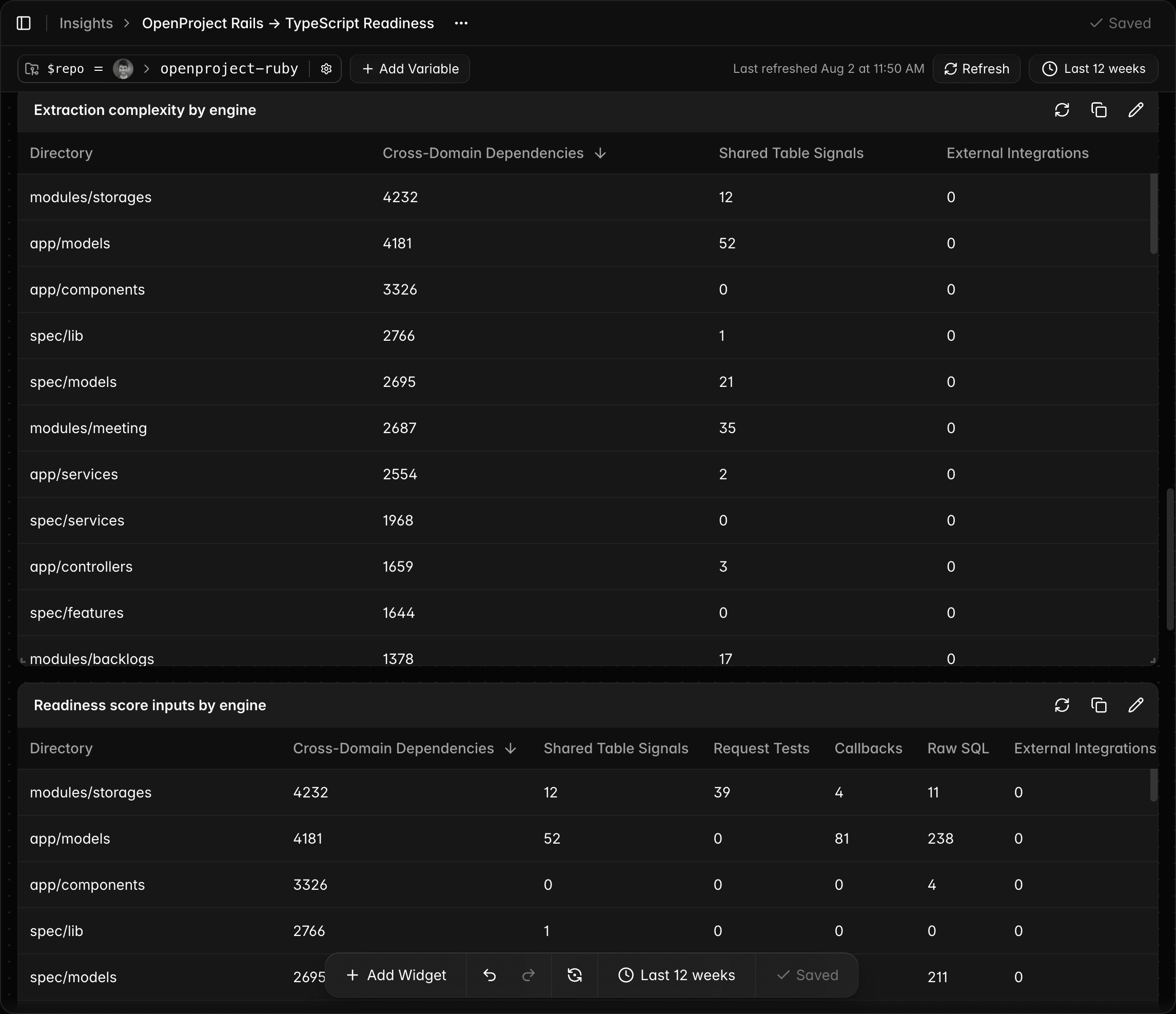This screenshot has width=1176, height=1014.
Task: Sort Readiness table by Request Tests
Action: tap(761, 748)
